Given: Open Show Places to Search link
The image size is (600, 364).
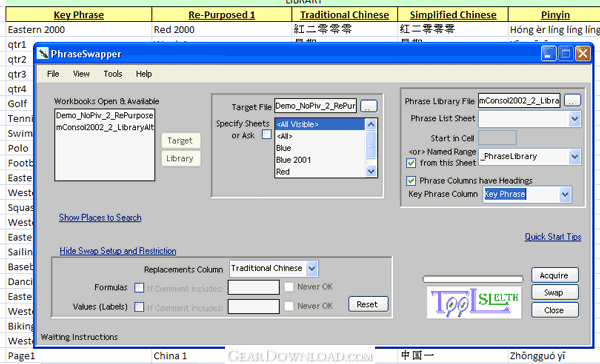Looking at the screenshot, I should coord(100,217).
